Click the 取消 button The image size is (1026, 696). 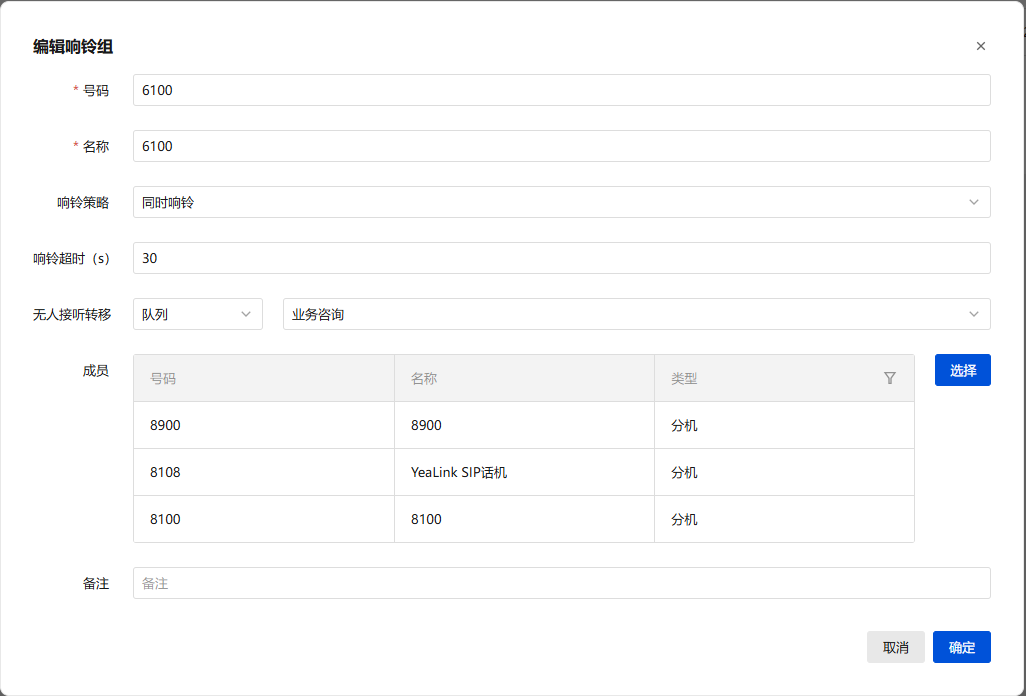895,647
